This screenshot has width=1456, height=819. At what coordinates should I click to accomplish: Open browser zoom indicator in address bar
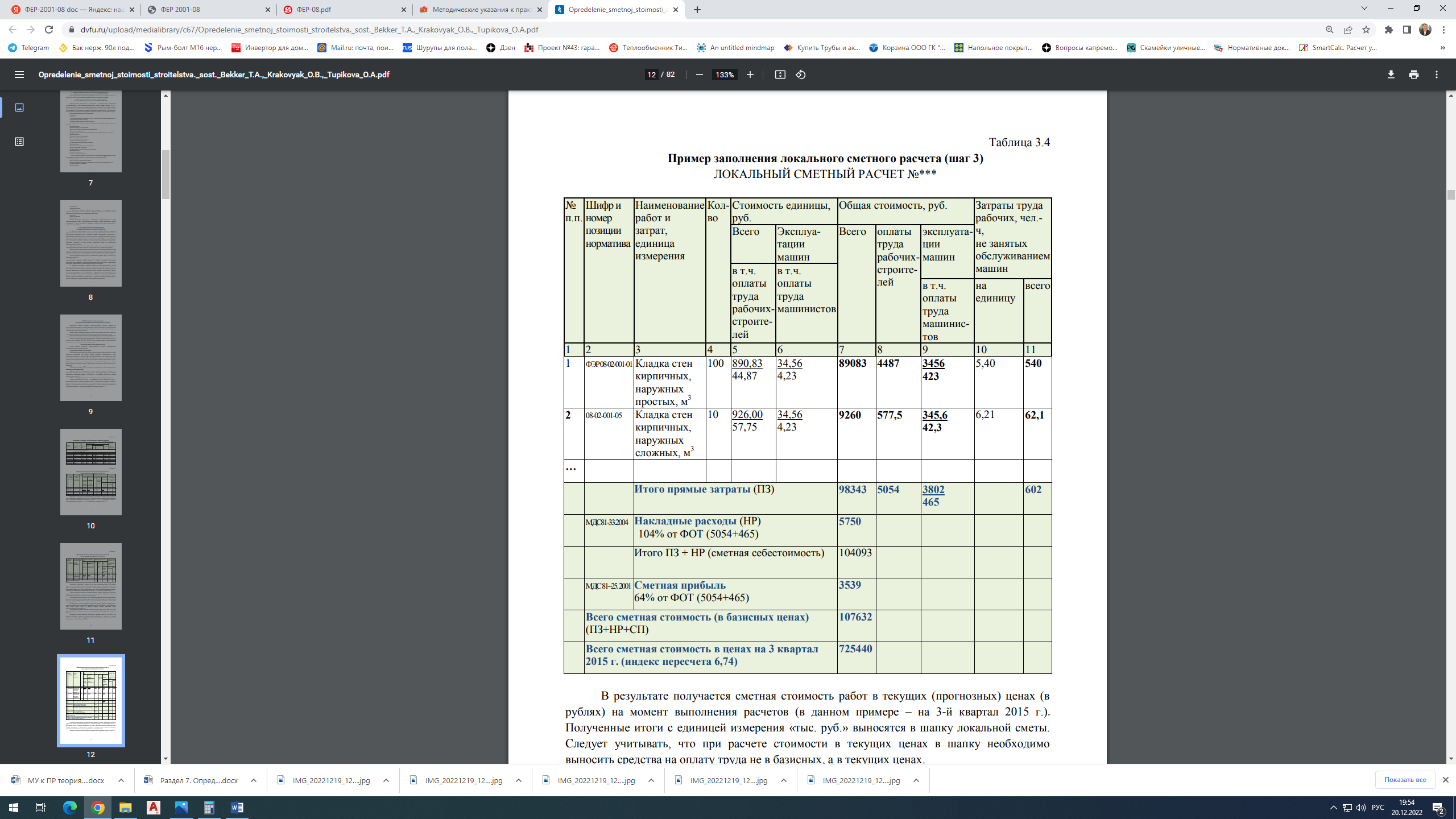[x=1329, y=30]
